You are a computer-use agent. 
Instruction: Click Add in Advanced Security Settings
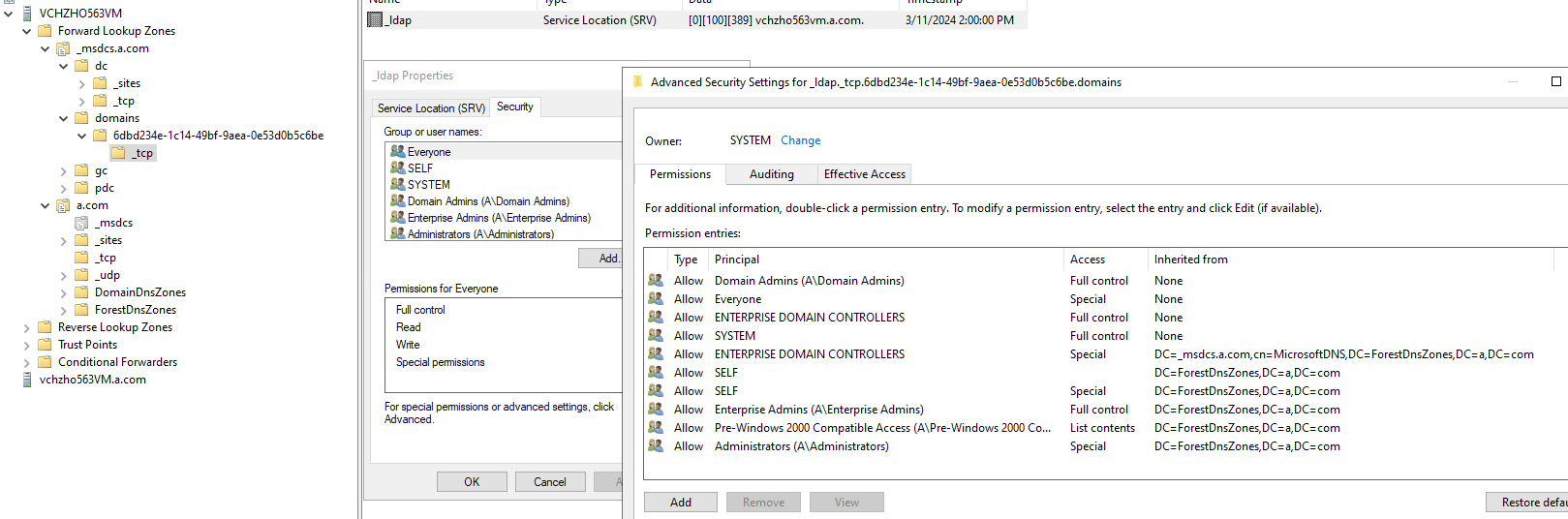(681, 502)
